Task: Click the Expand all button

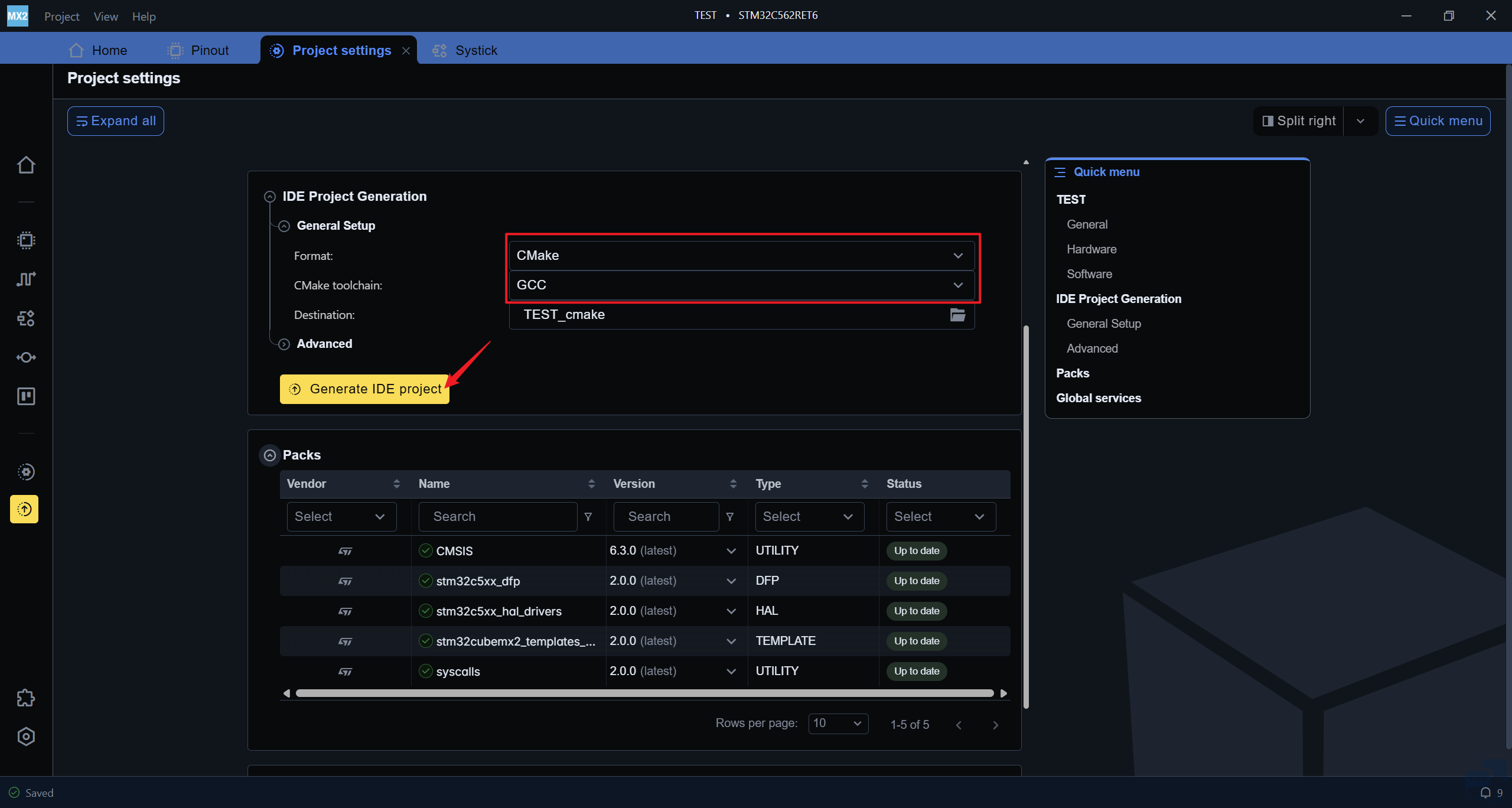Action: point(116,121)
